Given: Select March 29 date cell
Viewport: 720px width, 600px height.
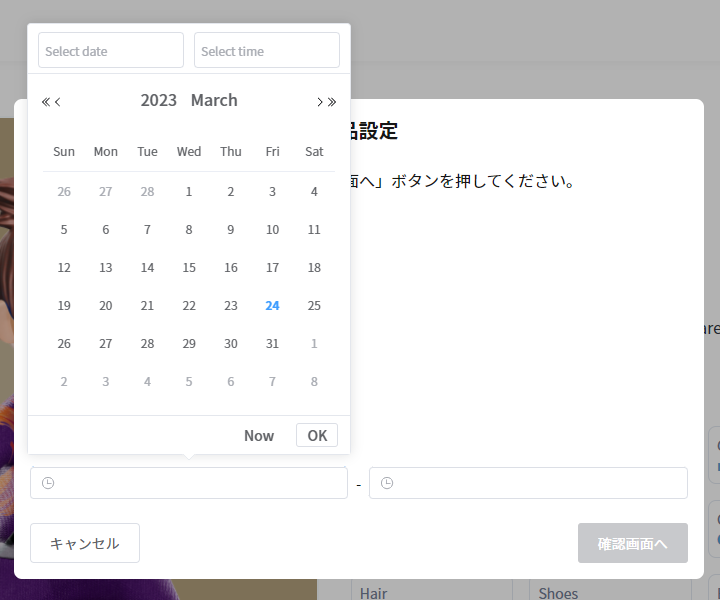Looking at the screenshot, I should (x=189, y=343).
